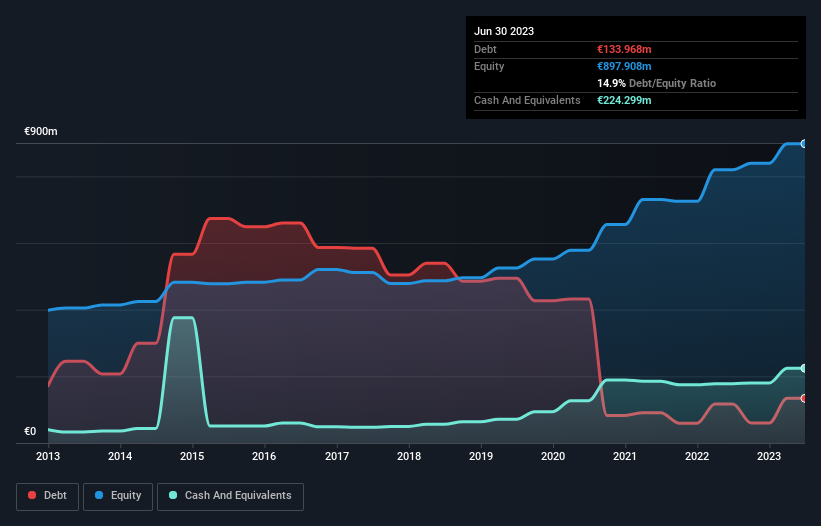Click the 2019 x-axis label
The image size is (821, 526).
481,456
